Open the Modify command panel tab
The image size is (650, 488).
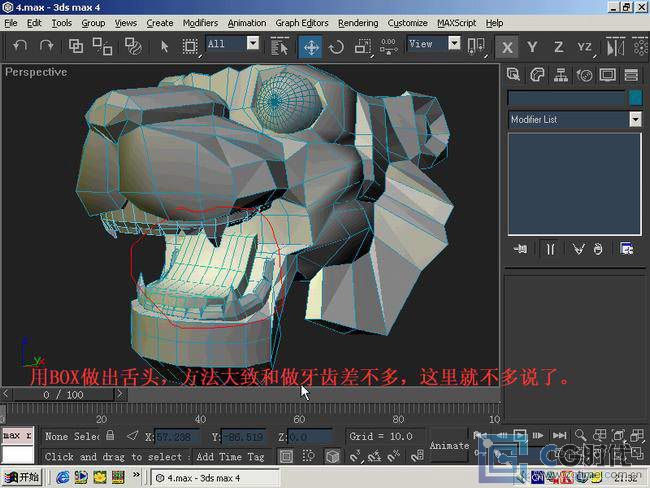[x=537, y=75]
